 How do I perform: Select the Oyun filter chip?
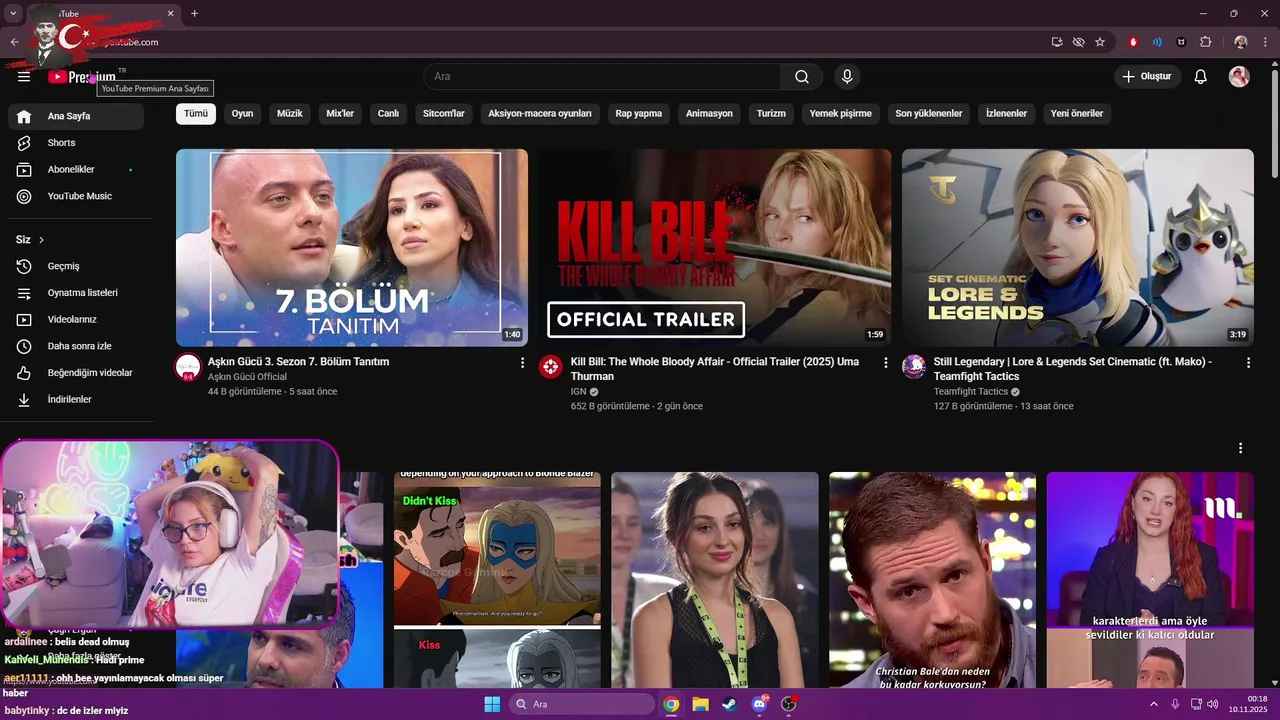pyautogui.click(x=243, y=113)
